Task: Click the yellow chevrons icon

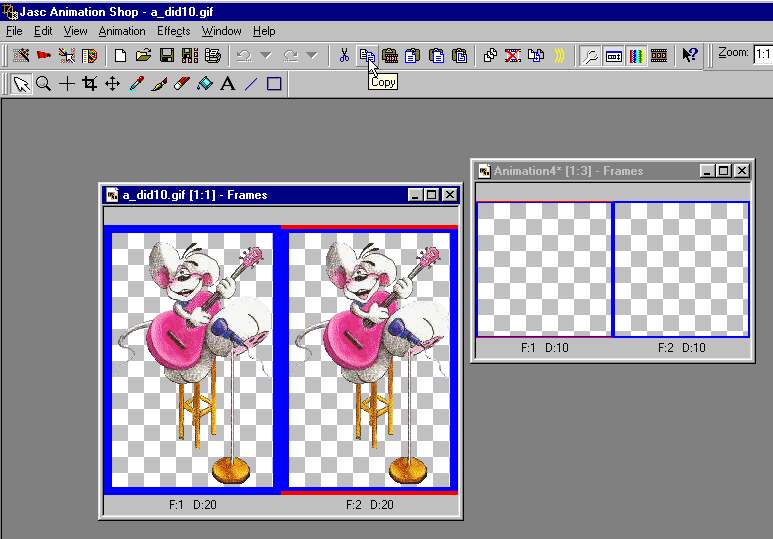Action: pos(559,55)
